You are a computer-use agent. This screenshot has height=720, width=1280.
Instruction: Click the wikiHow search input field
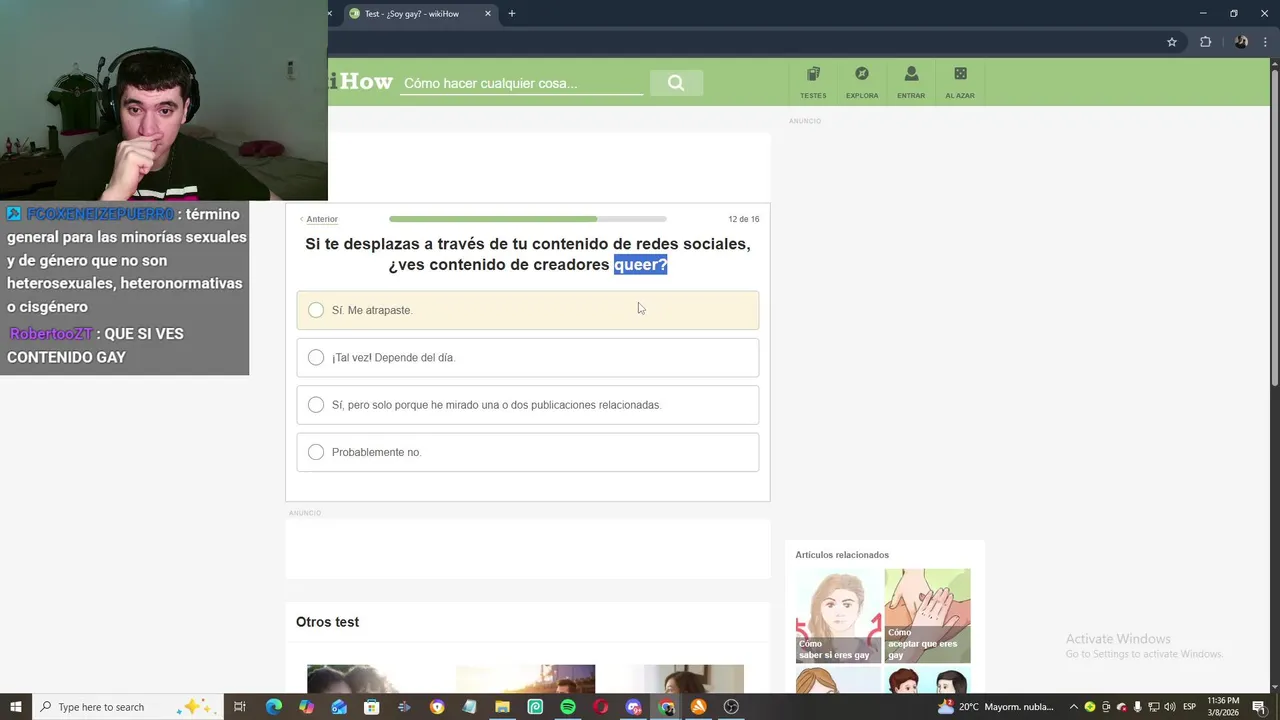tap(522, 83)
